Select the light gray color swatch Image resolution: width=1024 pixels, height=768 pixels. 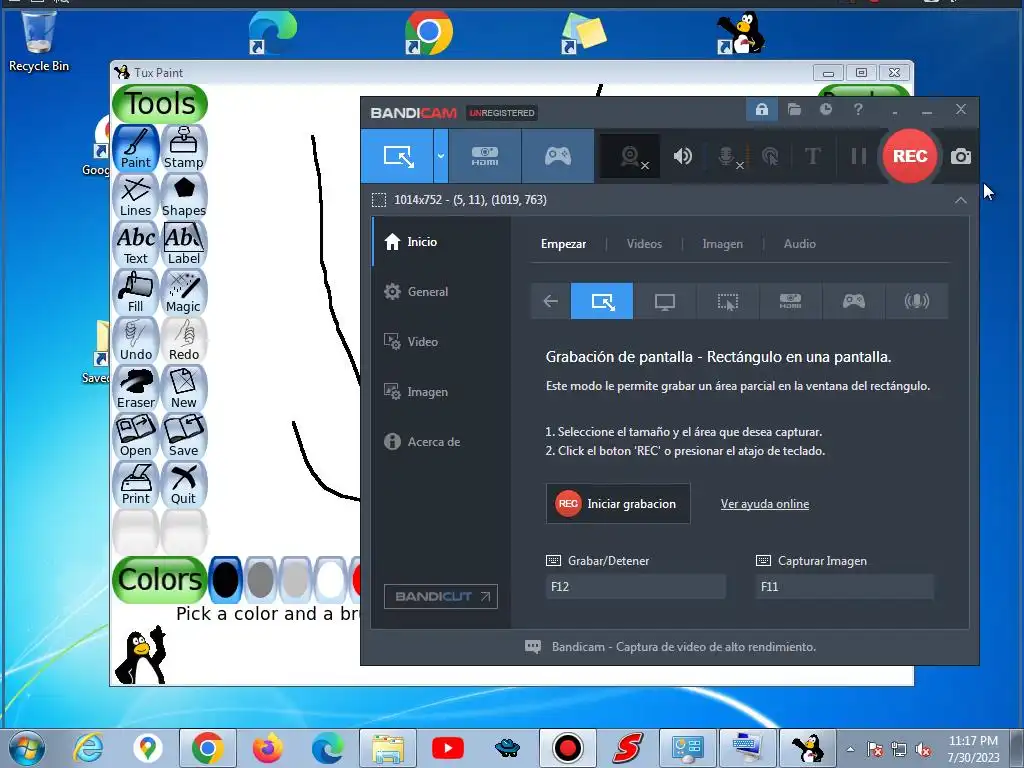pos(295,580)
